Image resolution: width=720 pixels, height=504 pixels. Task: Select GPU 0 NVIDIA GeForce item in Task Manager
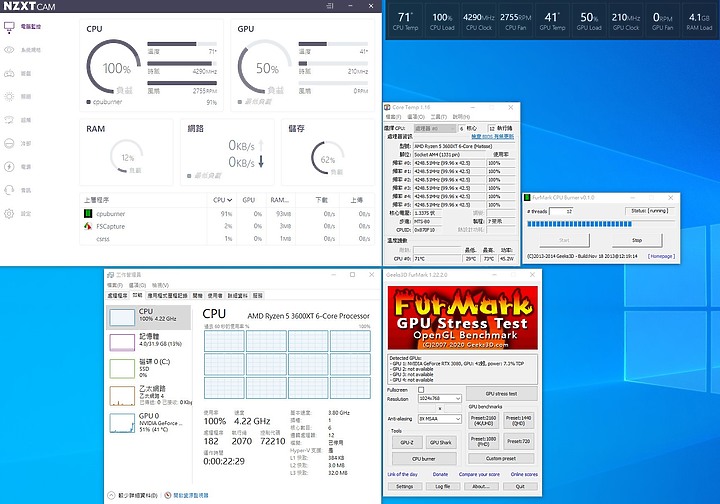point(149,422)
